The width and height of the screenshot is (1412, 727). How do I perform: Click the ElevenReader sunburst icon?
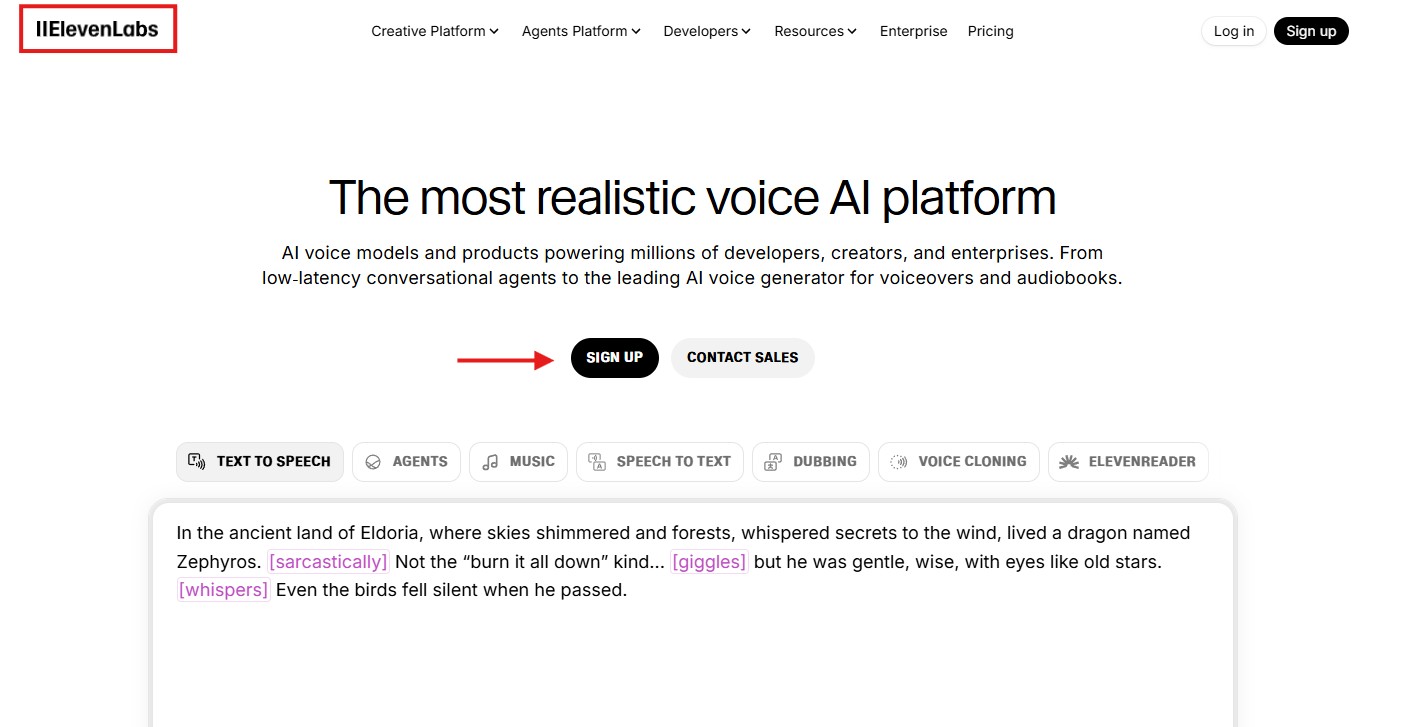(x=1069, y=462)
